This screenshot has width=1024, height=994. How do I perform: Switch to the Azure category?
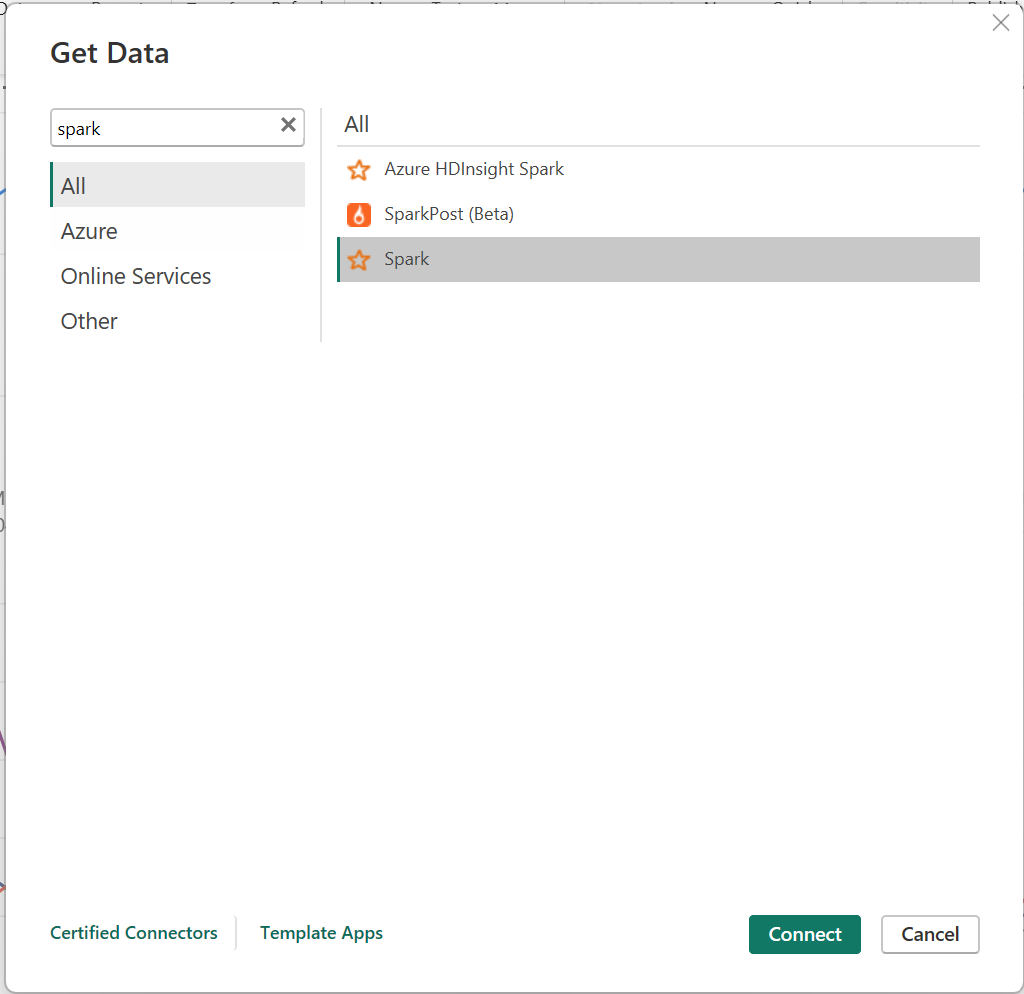click(89, 231)
